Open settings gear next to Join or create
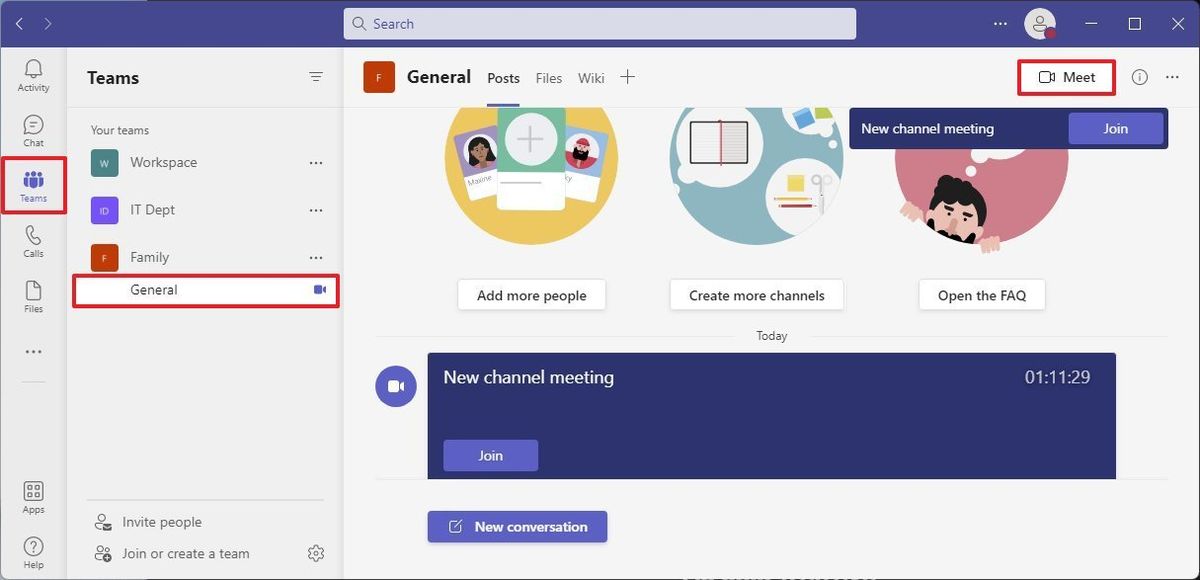Image resolution: width=1200 pixels, height=580 pixels. [x=316, y=552]
